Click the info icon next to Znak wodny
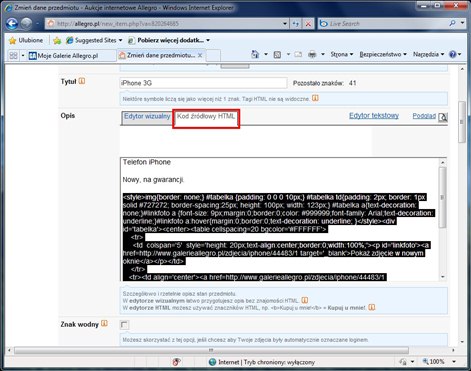 104,323
